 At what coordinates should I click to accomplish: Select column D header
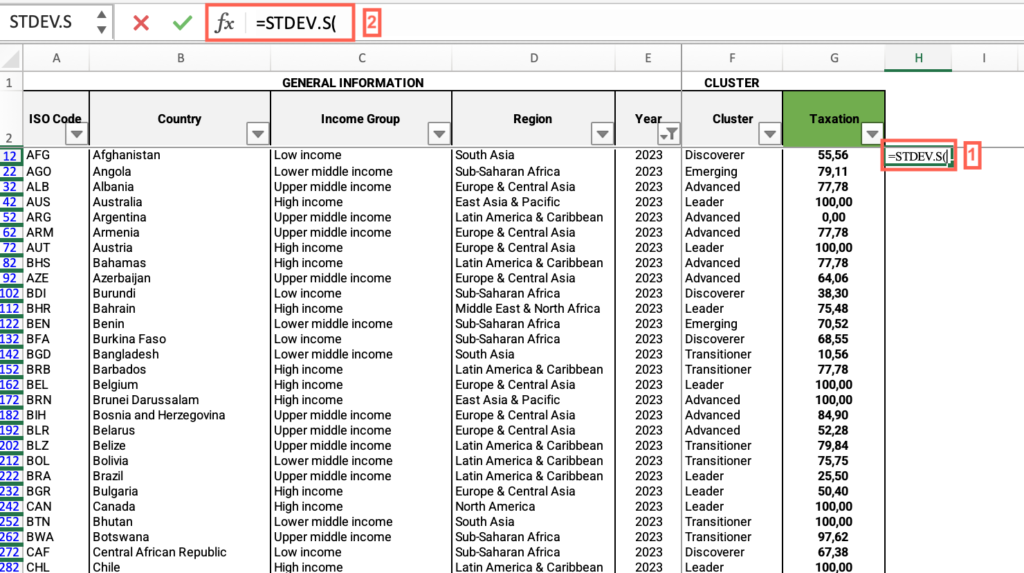click(534, 58)
